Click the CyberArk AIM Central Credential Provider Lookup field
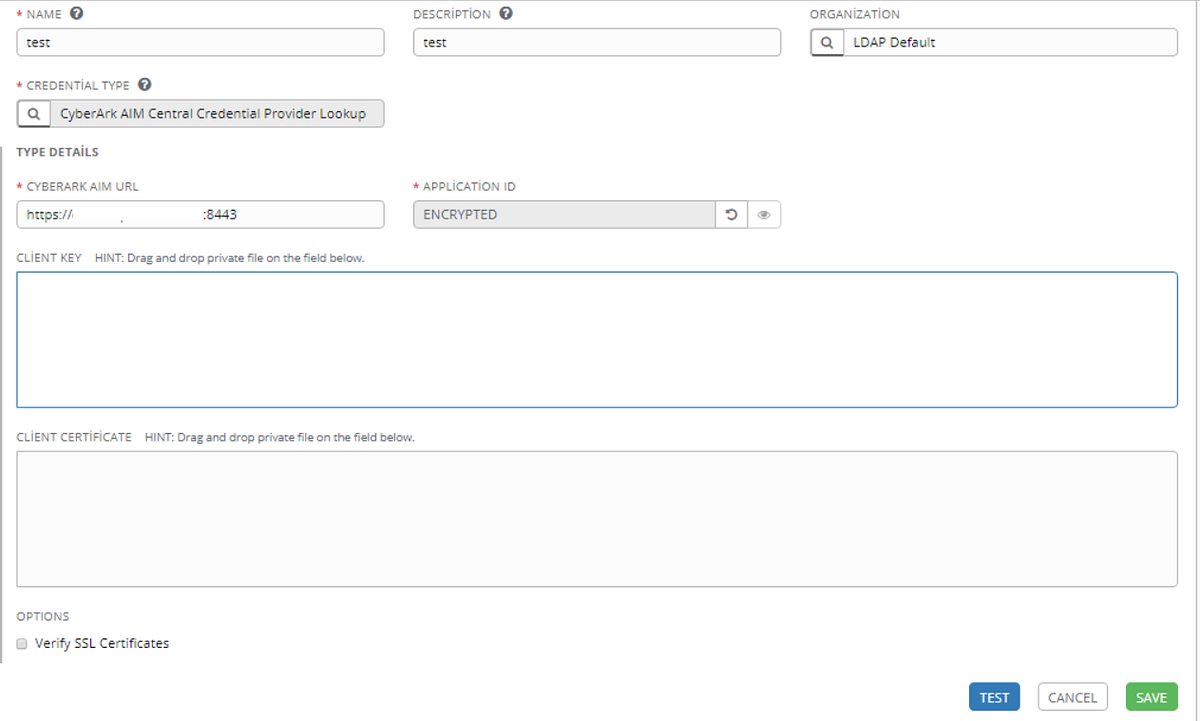1200x721 pixels. tap(220, 113)
